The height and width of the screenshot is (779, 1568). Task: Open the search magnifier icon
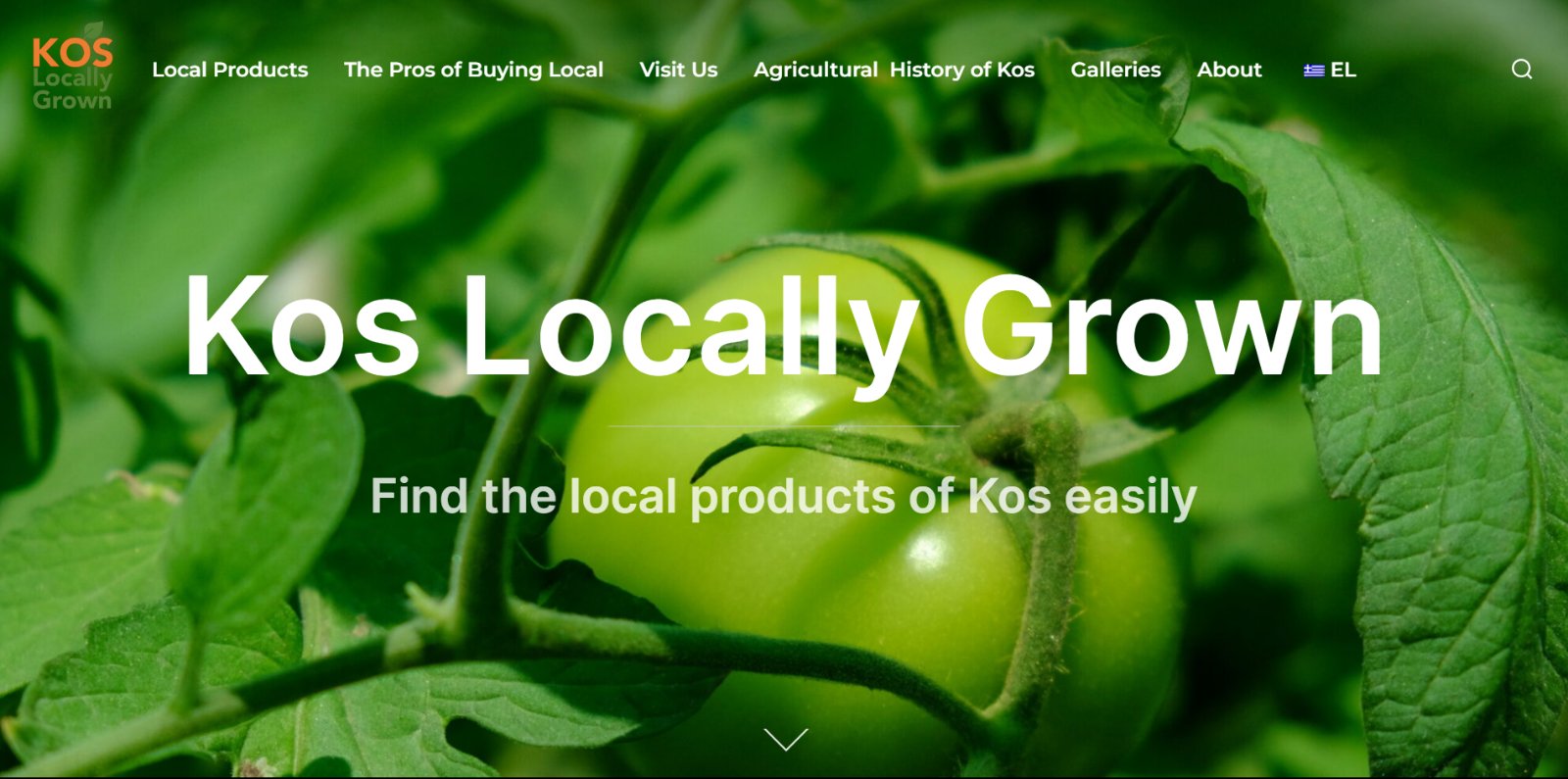click(1521, 70)
